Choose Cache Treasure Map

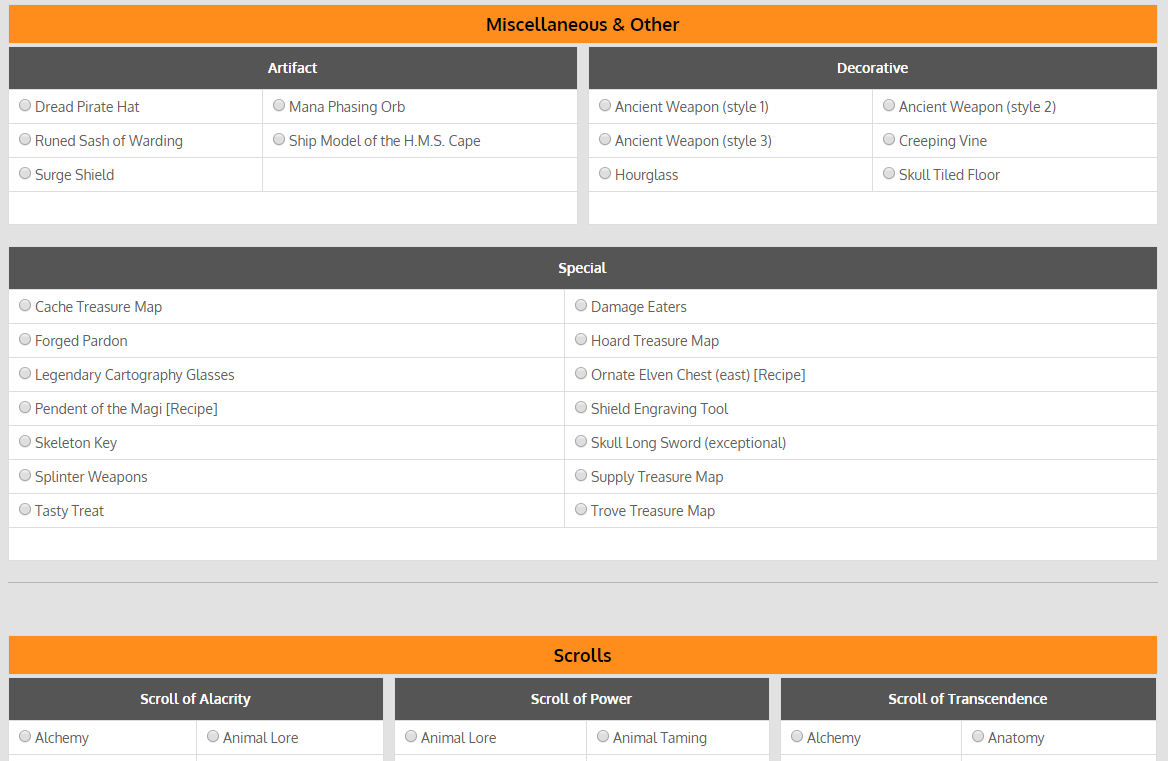(25, 306)
